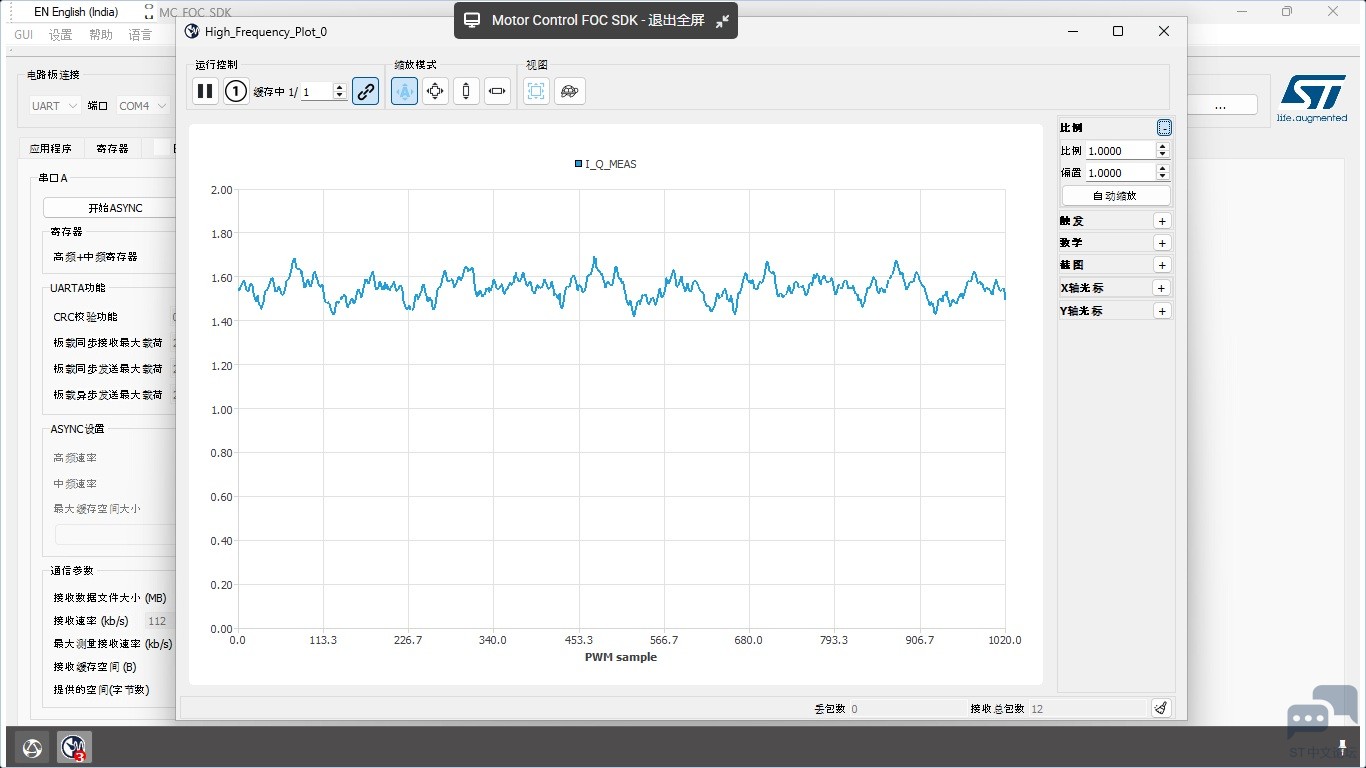Switch to the 寄存器 tab
1366x768 pixels.
pyautogui.click(x=112, y=148)
